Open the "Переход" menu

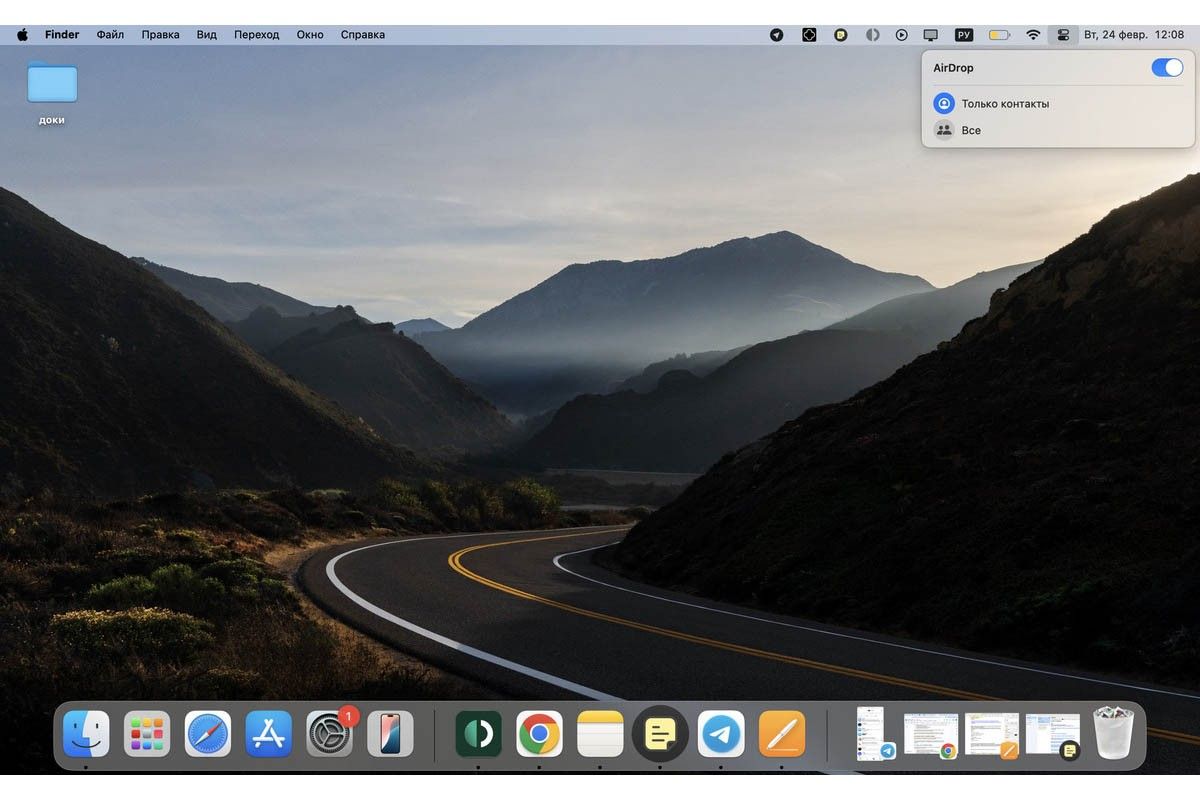click(x=256, y=34)
